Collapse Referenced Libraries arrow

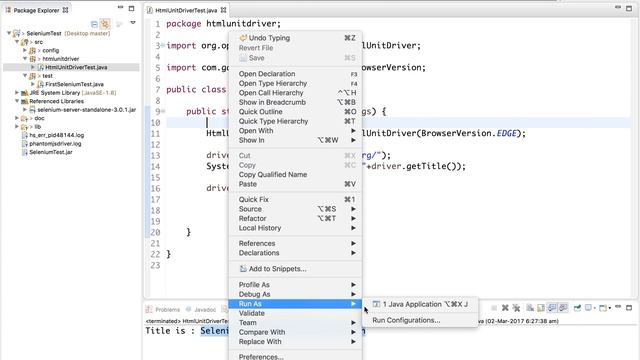click(17, 101)
